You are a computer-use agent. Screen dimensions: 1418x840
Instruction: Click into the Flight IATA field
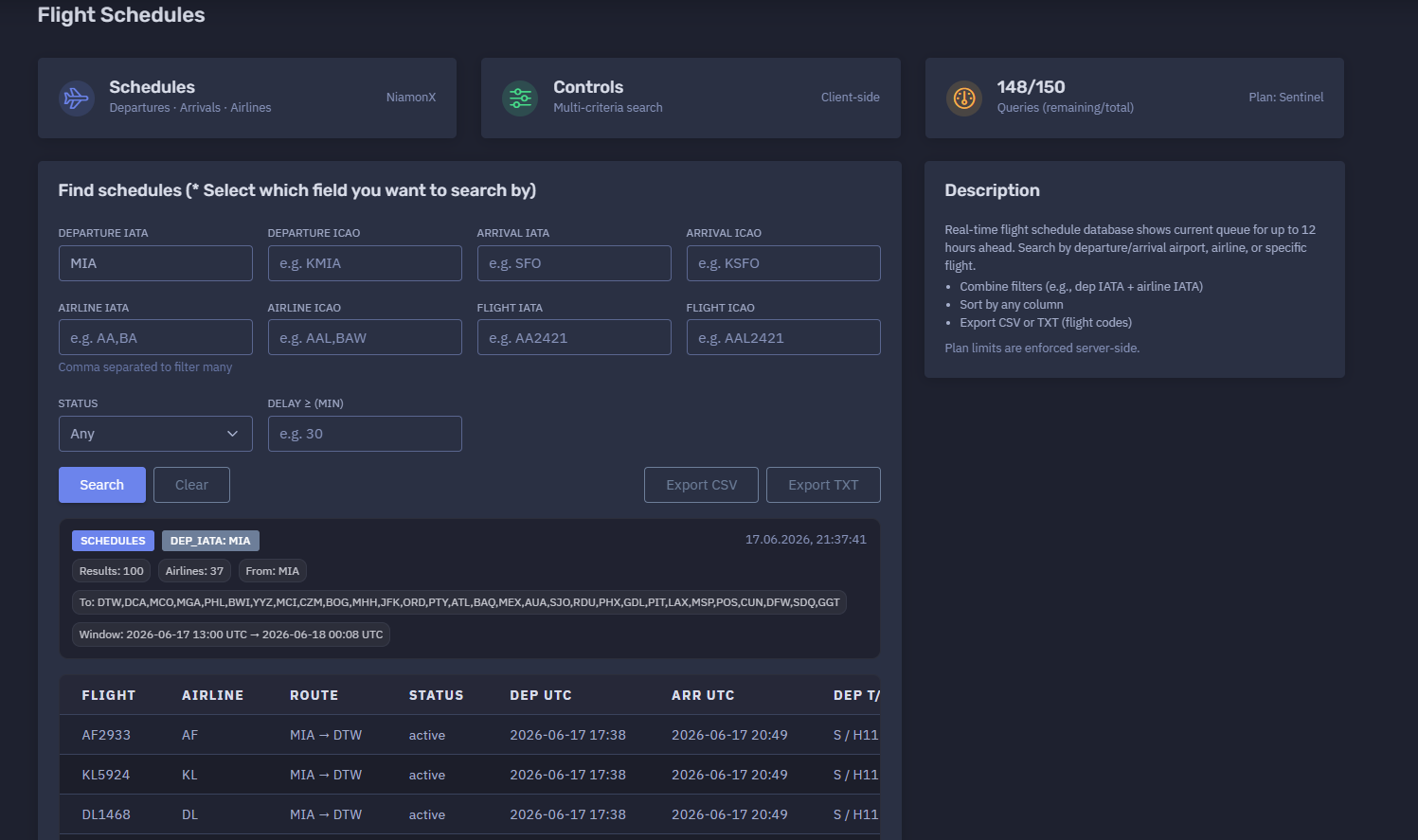pos(574,337)
